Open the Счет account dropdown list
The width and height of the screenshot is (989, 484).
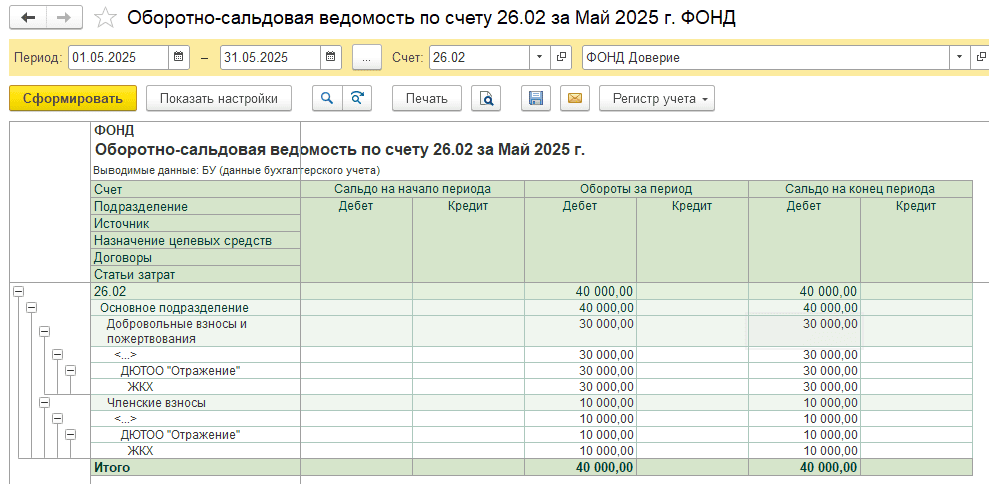point(539,57)
